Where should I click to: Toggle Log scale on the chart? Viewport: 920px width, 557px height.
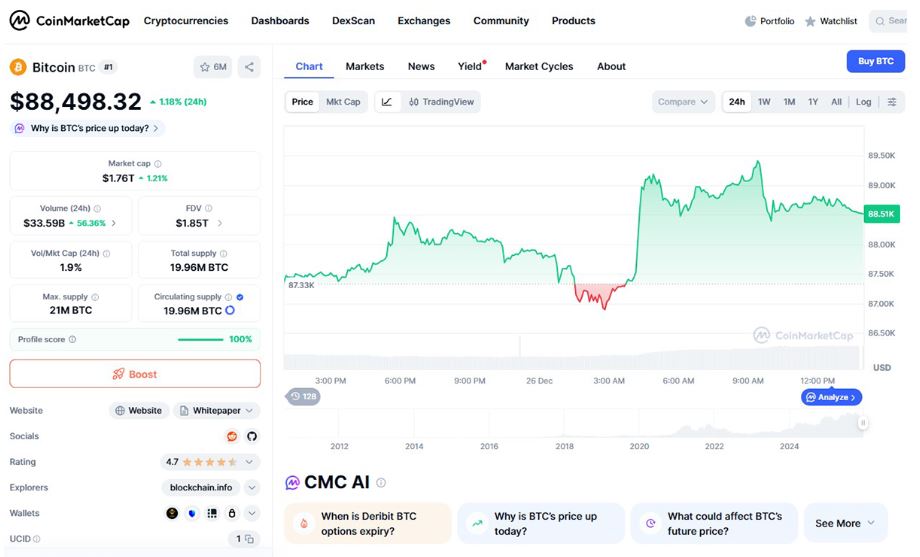(863, 102)
